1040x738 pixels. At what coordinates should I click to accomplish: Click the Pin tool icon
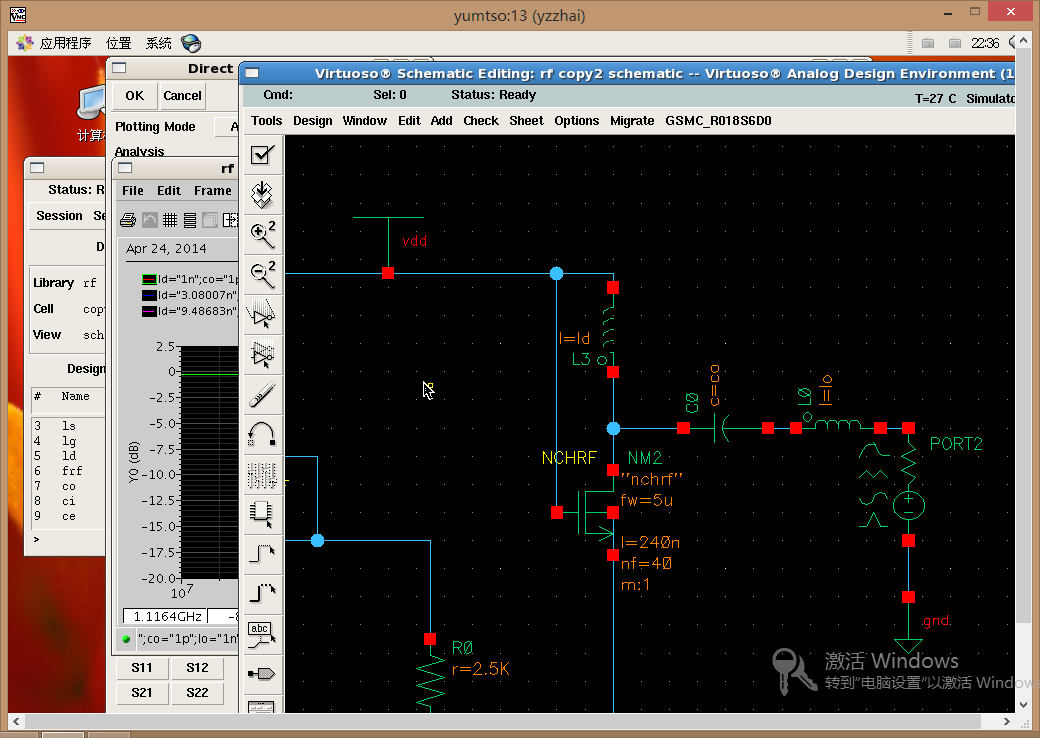tap(262, 673)
